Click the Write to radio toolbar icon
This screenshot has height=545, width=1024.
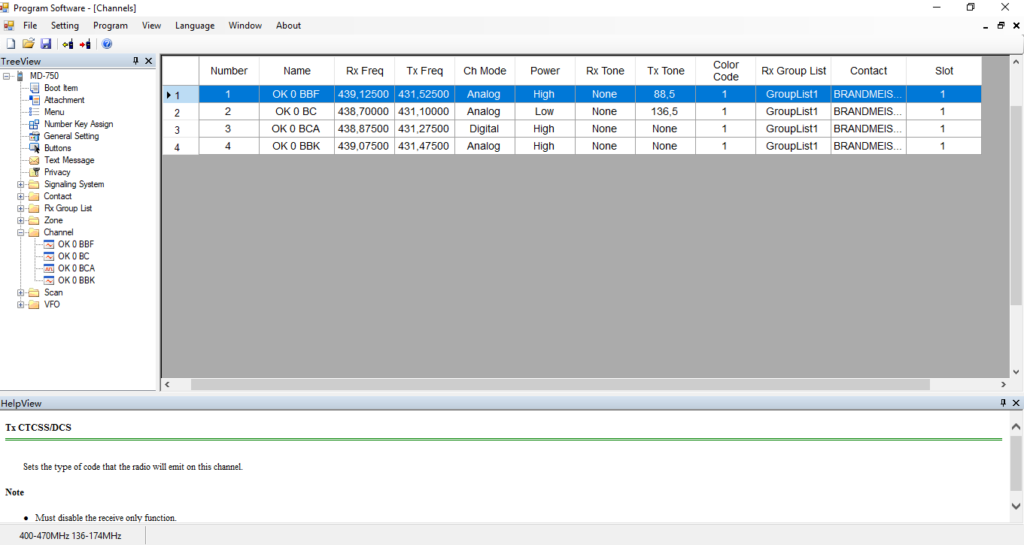85,44
